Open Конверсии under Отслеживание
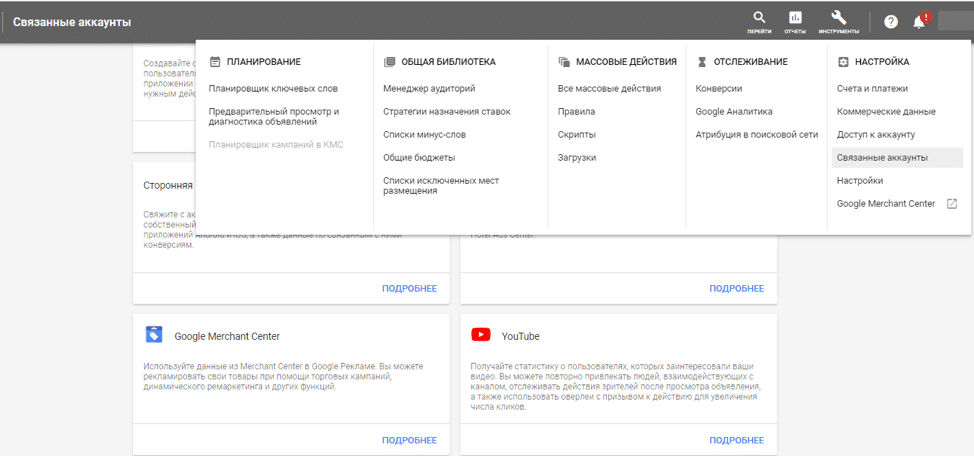 point(719,89)
